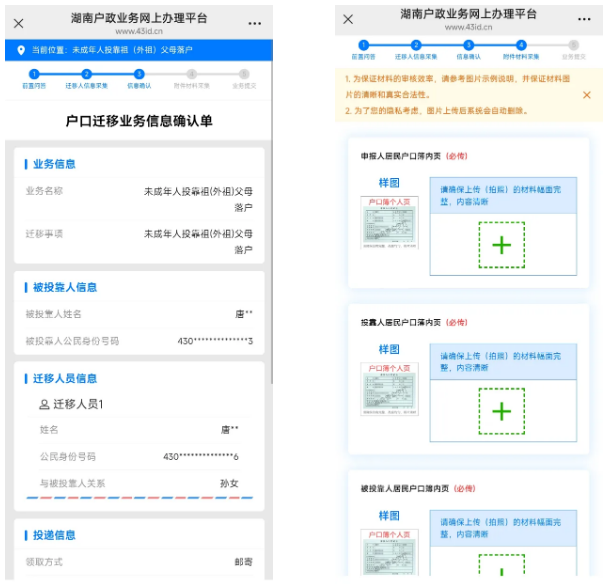
Task: Tap the plus icon to upload 申报人居民户口簿内页
Action: coord(501,245)
